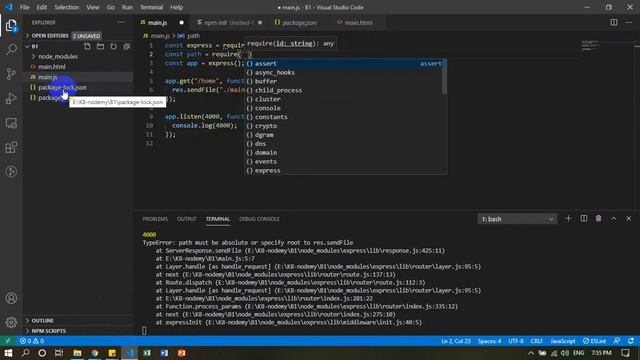This screenshot has width=640, height=360.
Task: Collapse all folders in Explorer
Action: pyautogui.click(x=127, y=47)
